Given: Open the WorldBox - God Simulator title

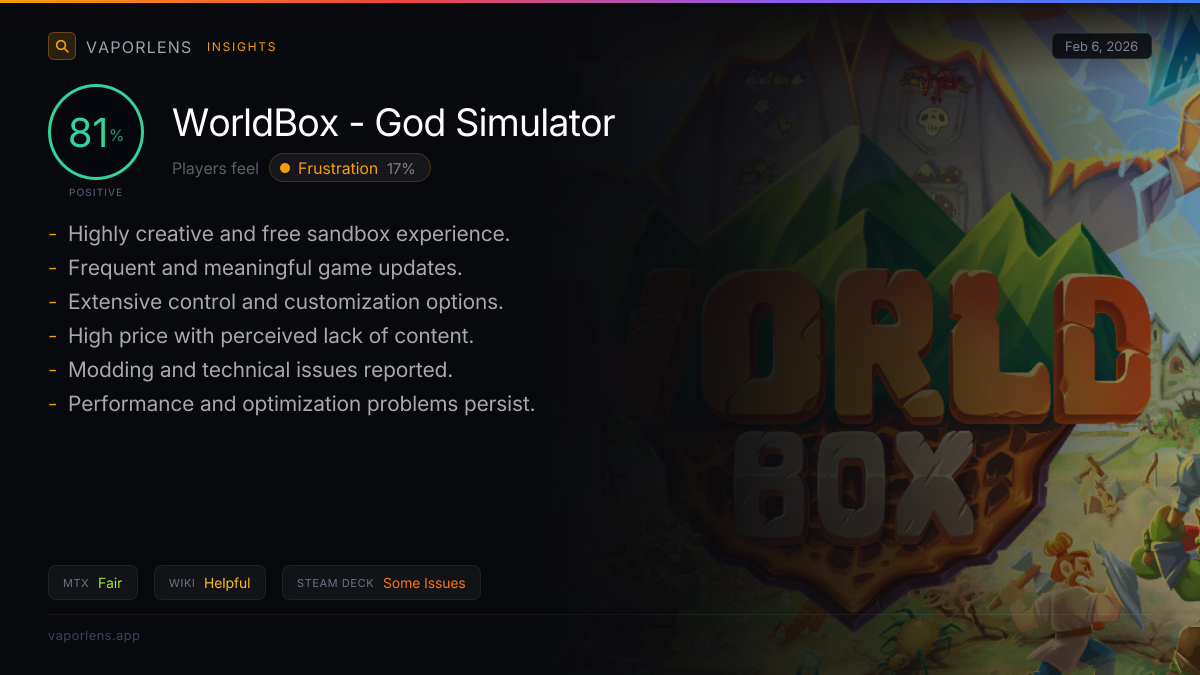Looking at the screenshot, I should (x=394, y=123).
